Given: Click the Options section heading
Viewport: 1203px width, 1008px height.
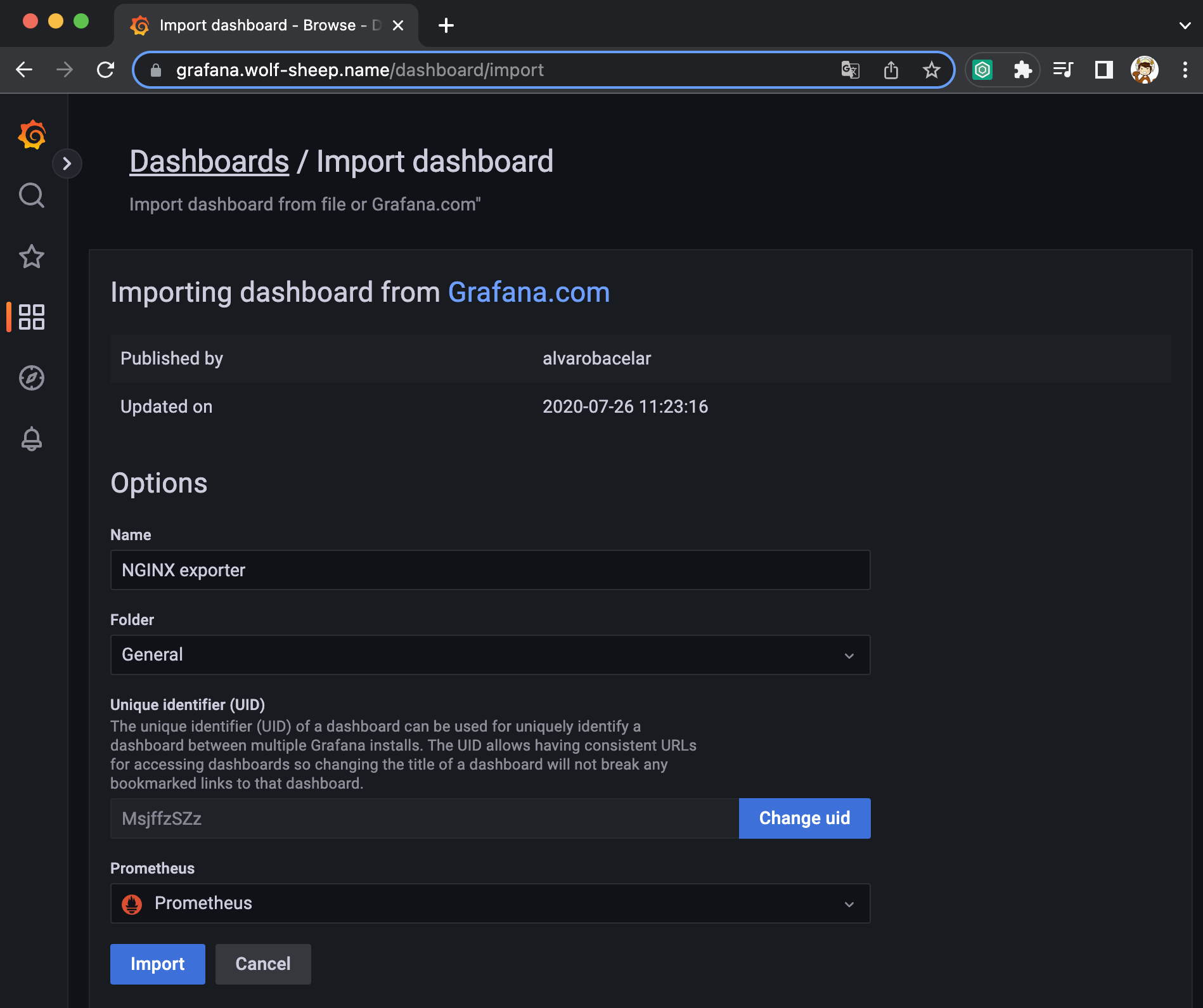Looking at the screenshot, I should [x=158, y=483].
